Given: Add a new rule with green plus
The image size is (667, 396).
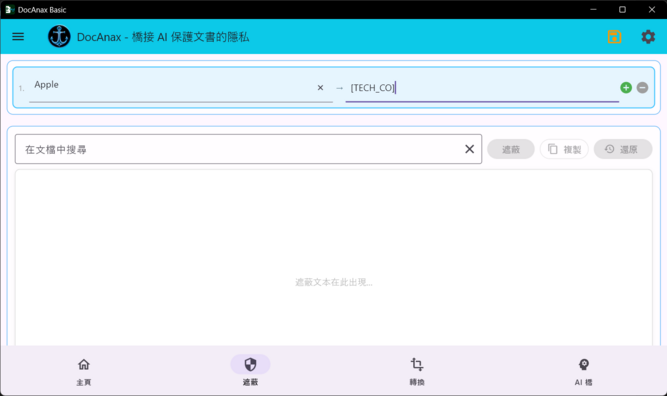Looking at the screenshot, I should tap(626, 88).
